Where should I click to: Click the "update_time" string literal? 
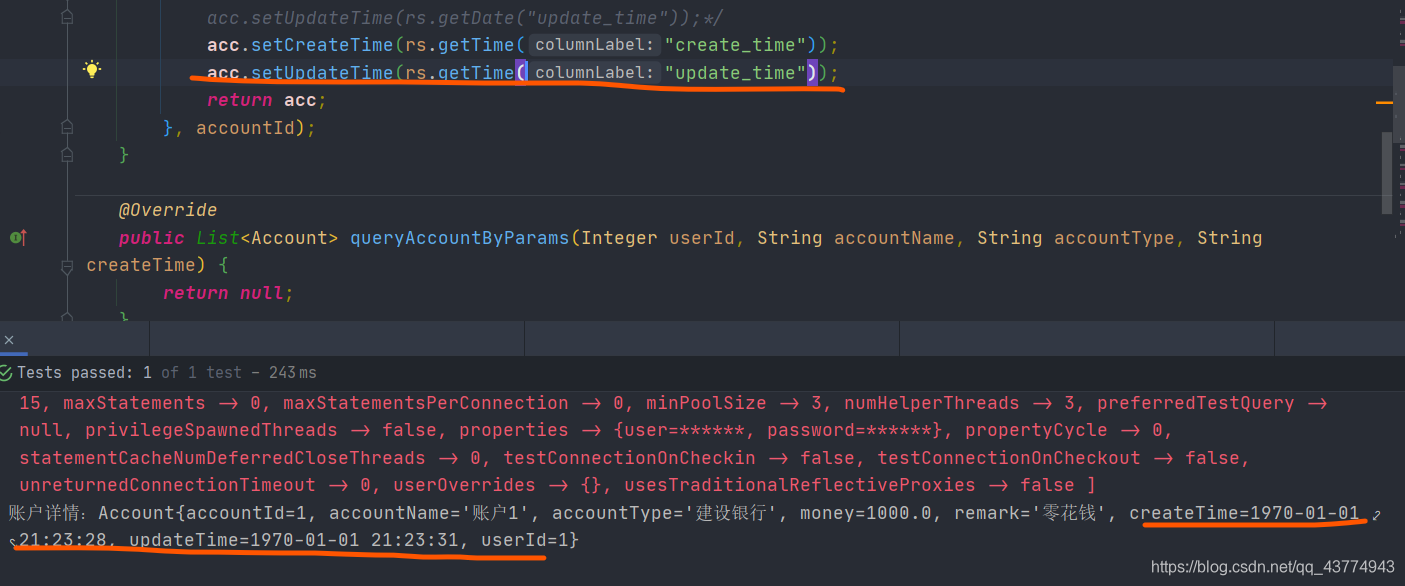click(x=736, y=72)
